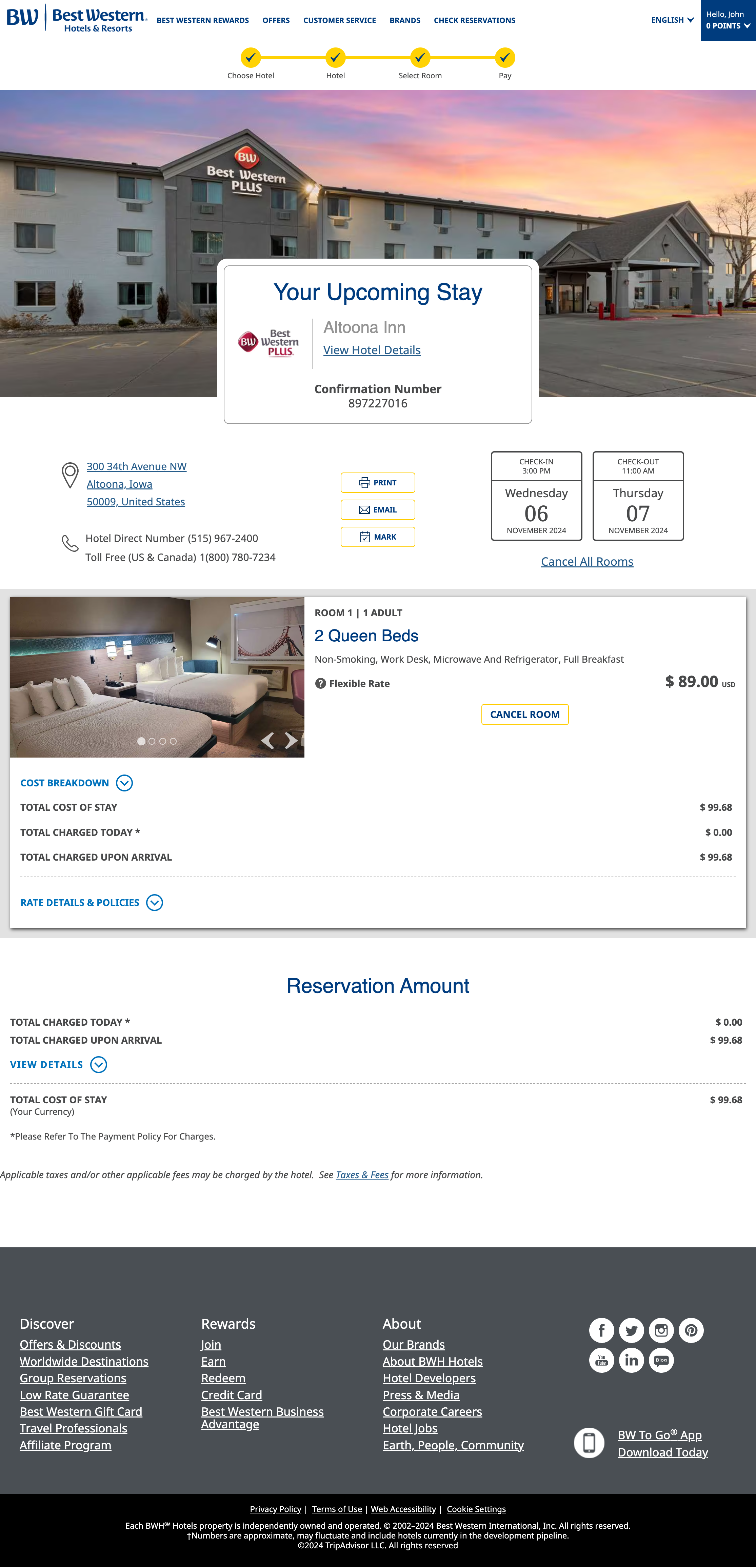Open the Pinterest social icon
The image size is (756, 1568).
coord(691,1330)
